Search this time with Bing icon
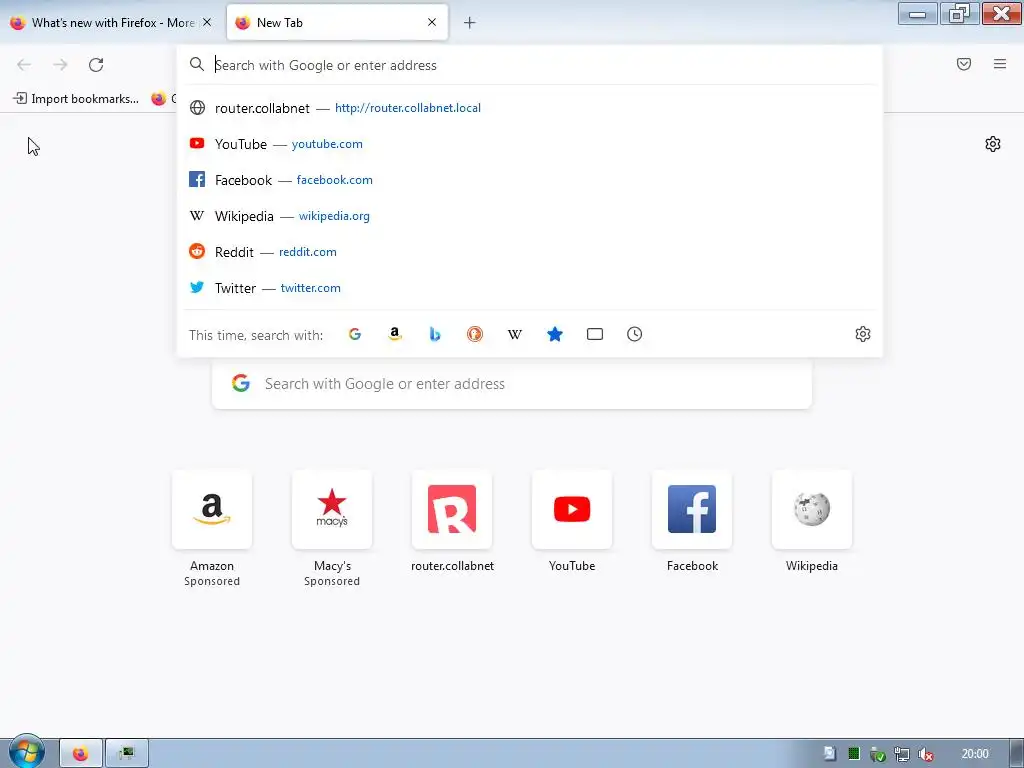 pyautogui.click(x=435, y=334)
